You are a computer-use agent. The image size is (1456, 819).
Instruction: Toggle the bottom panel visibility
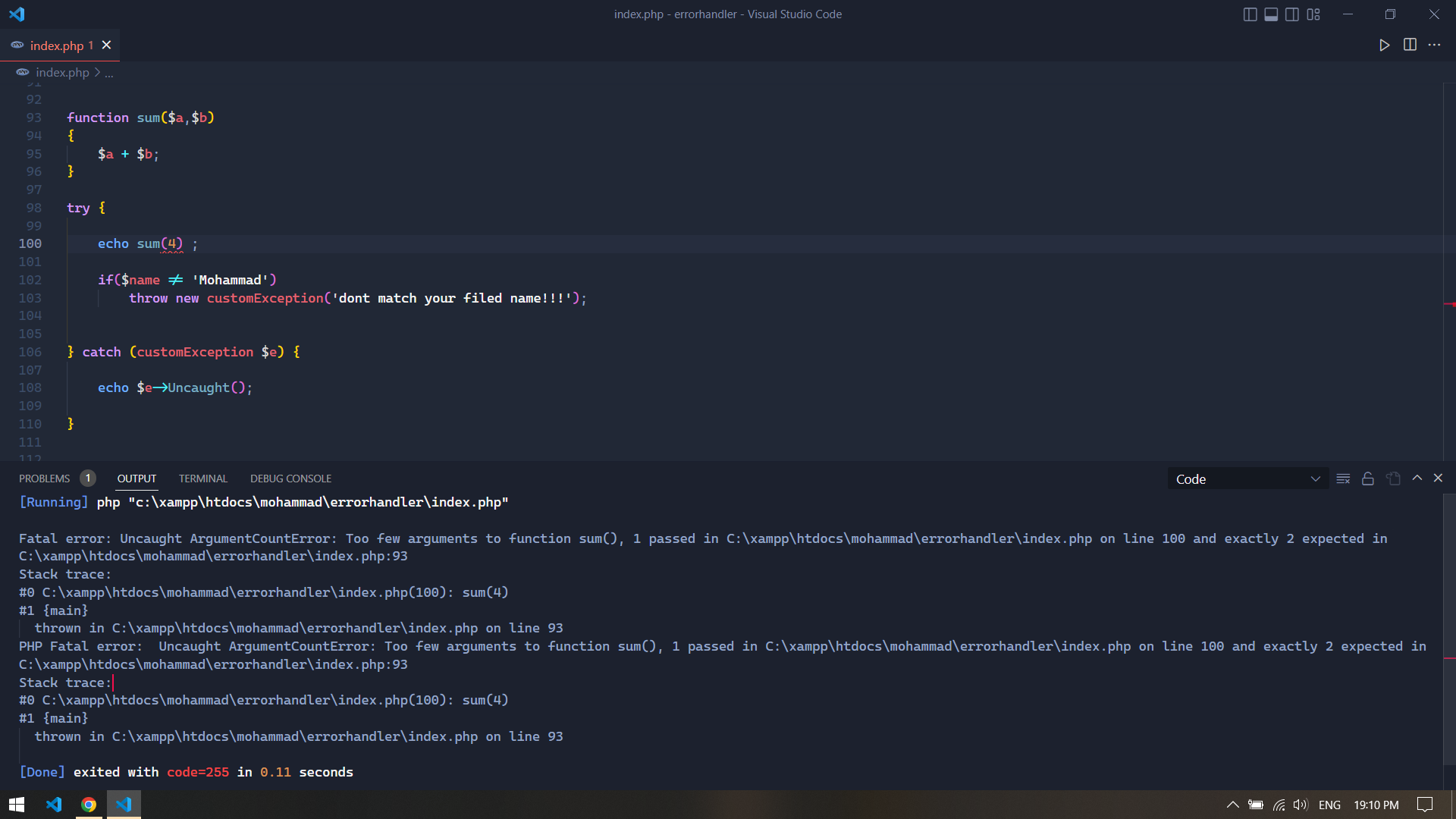(x=1270, y=14)
